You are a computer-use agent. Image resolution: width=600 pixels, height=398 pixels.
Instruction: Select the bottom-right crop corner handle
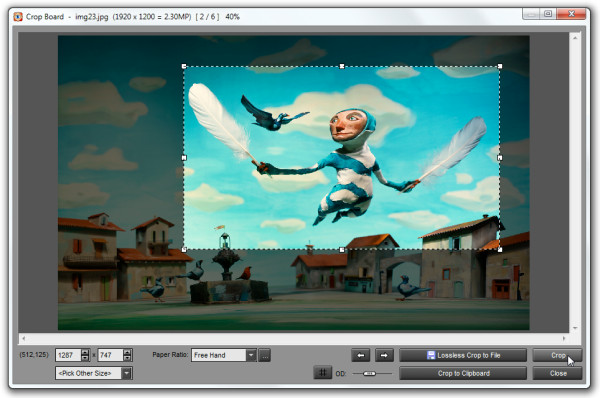pyautogui.click(x=500, y=250)
